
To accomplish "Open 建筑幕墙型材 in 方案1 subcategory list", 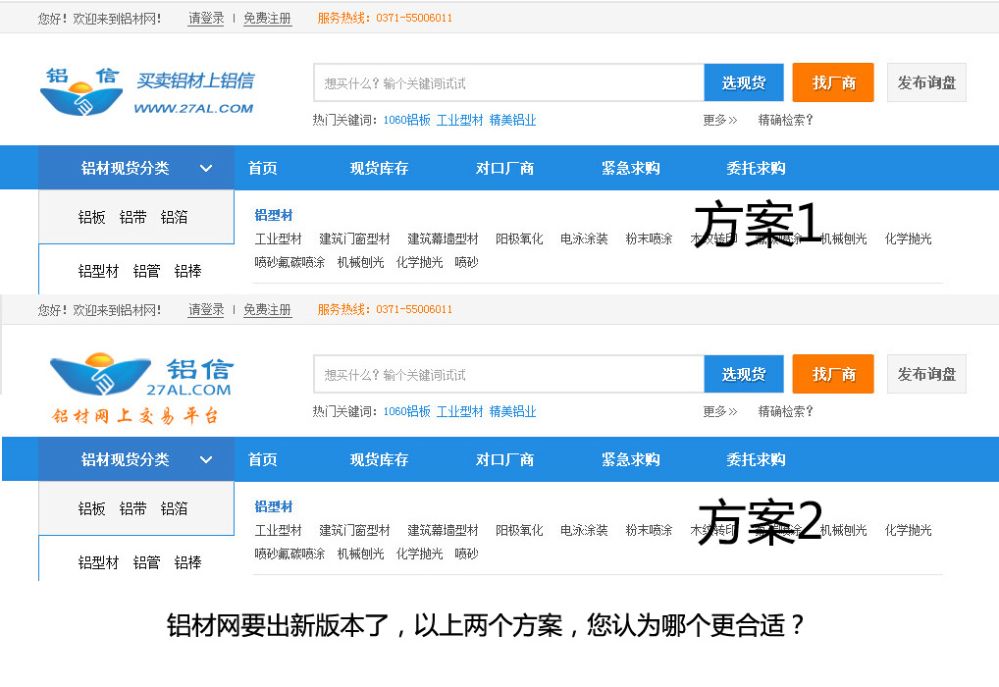I will [x=443, y=239].
